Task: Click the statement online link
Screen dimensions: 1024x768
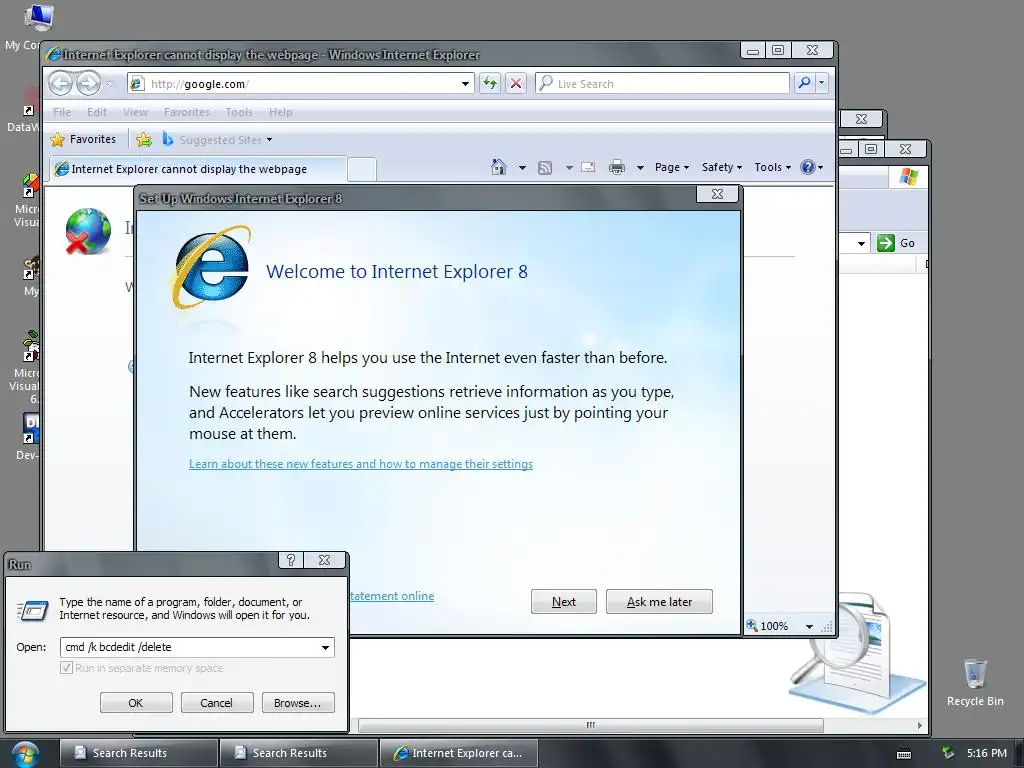Action: click(x=392, y=596)
